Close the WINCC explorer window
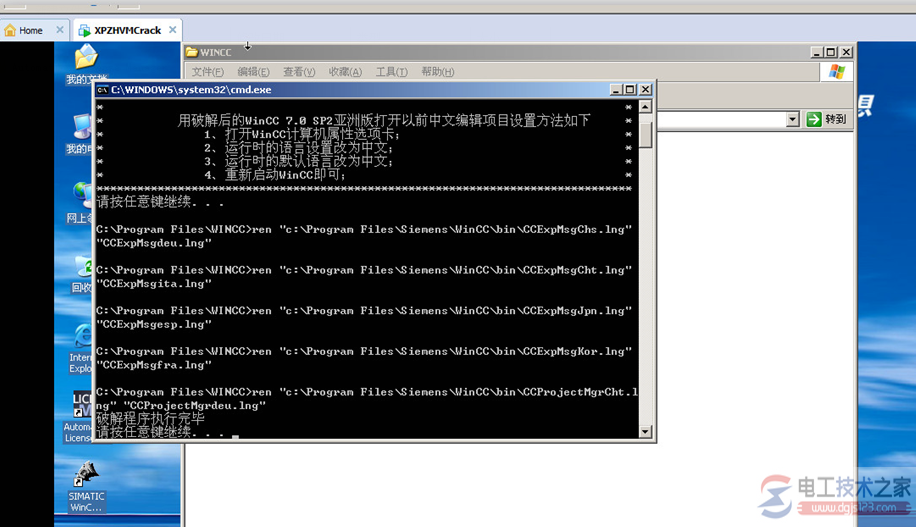The width and height of the screenshot is (916, 527). point(846,52)
